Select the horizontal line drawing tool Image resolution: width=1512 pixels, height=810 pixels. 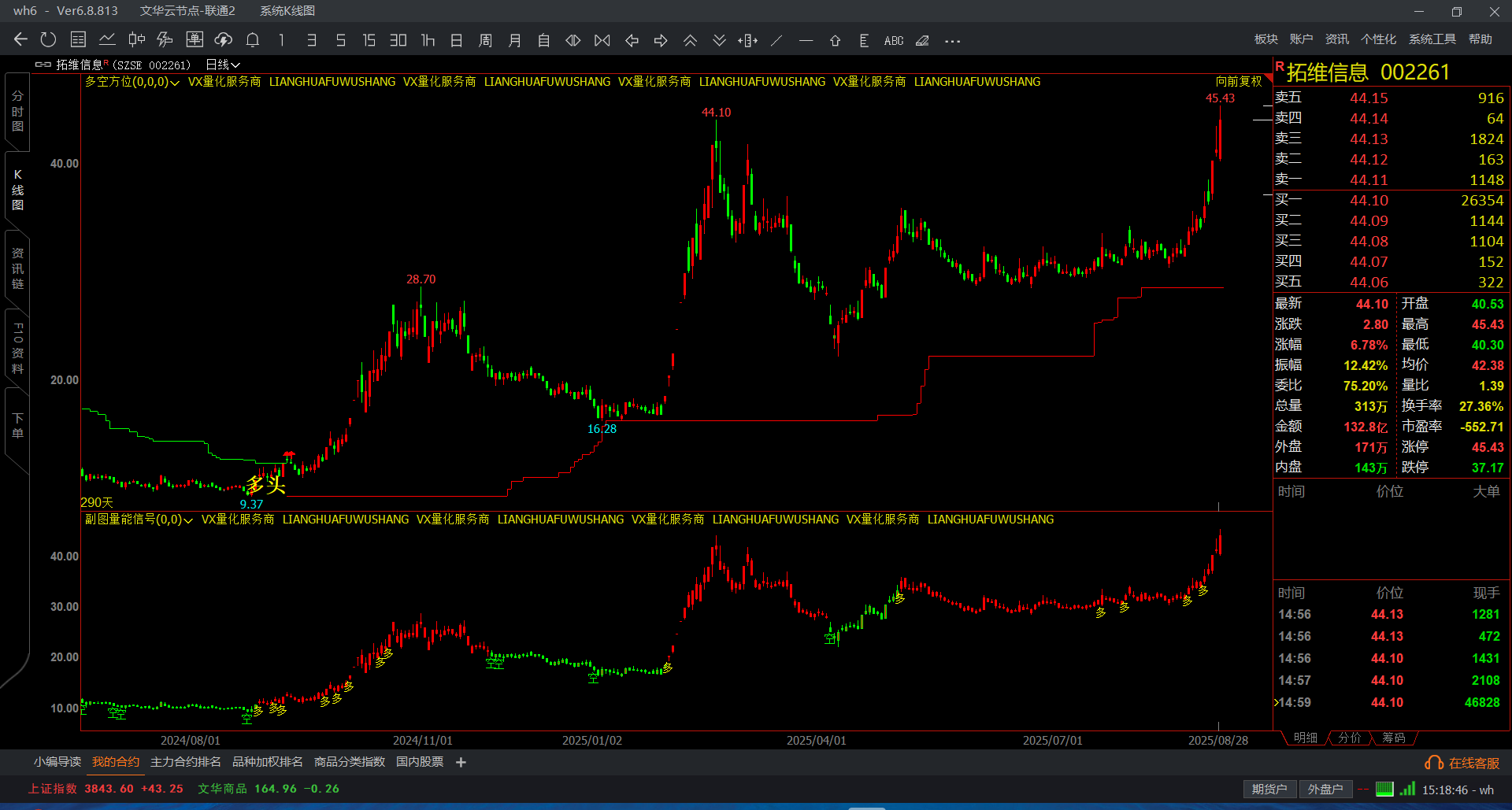806,40
